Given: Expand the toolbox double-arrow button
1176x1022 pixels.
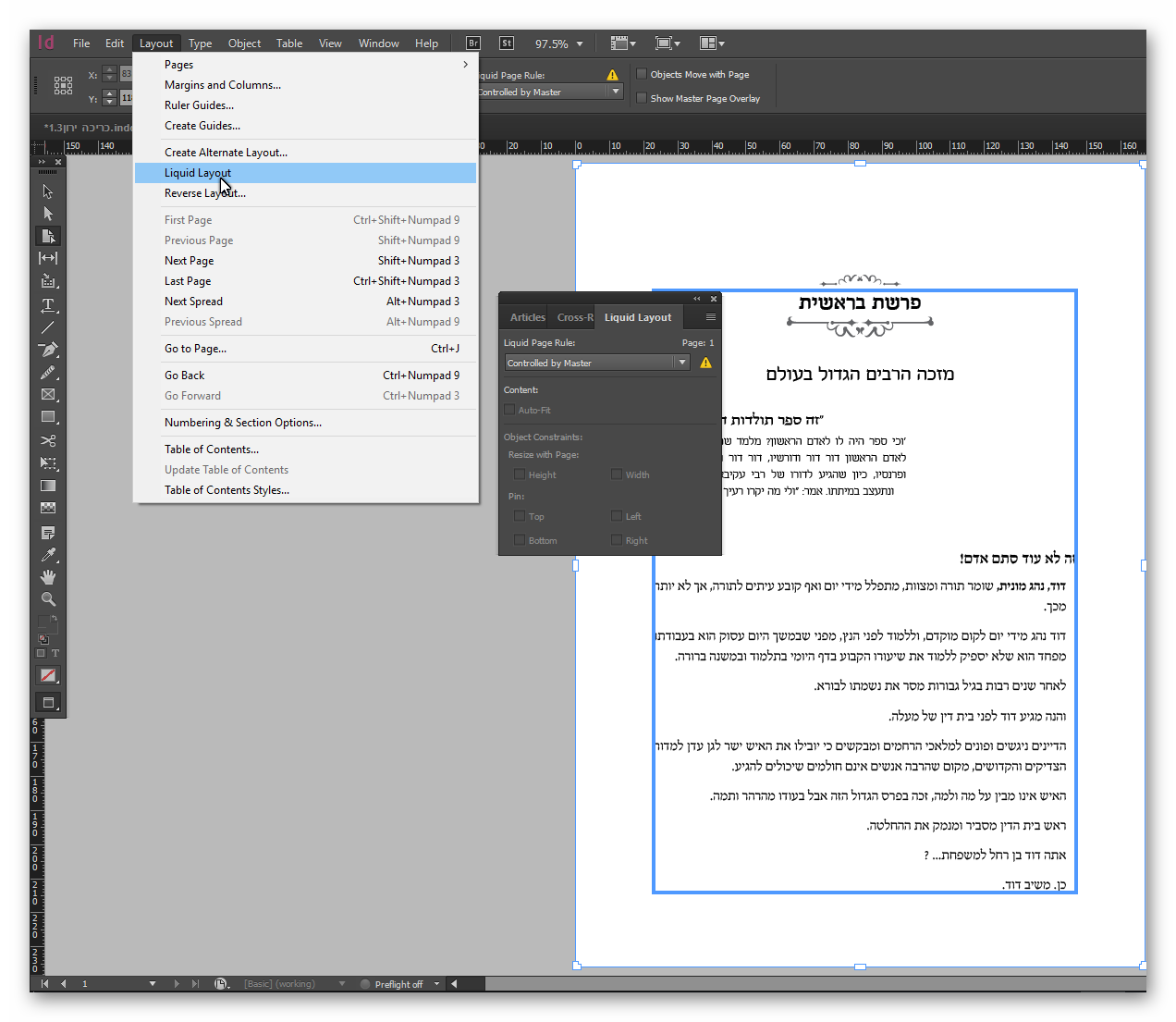Looking at the screenshot, I should coord(42,162).
